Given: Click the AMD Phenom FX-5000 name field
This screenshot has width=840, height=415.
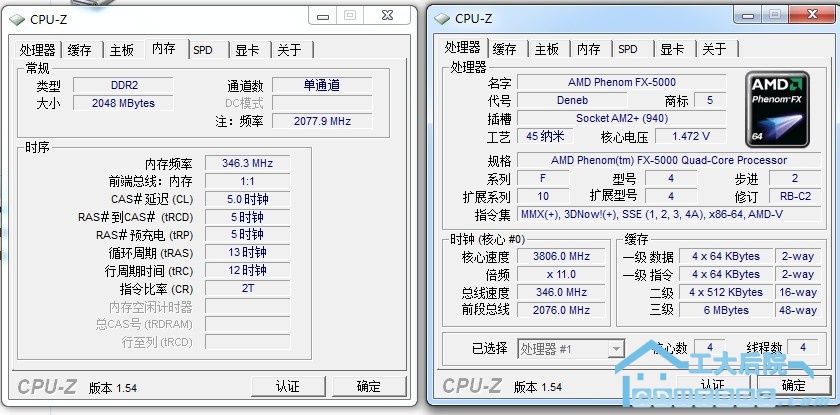Looking at the screenshot, I should [x=621, y=82].
